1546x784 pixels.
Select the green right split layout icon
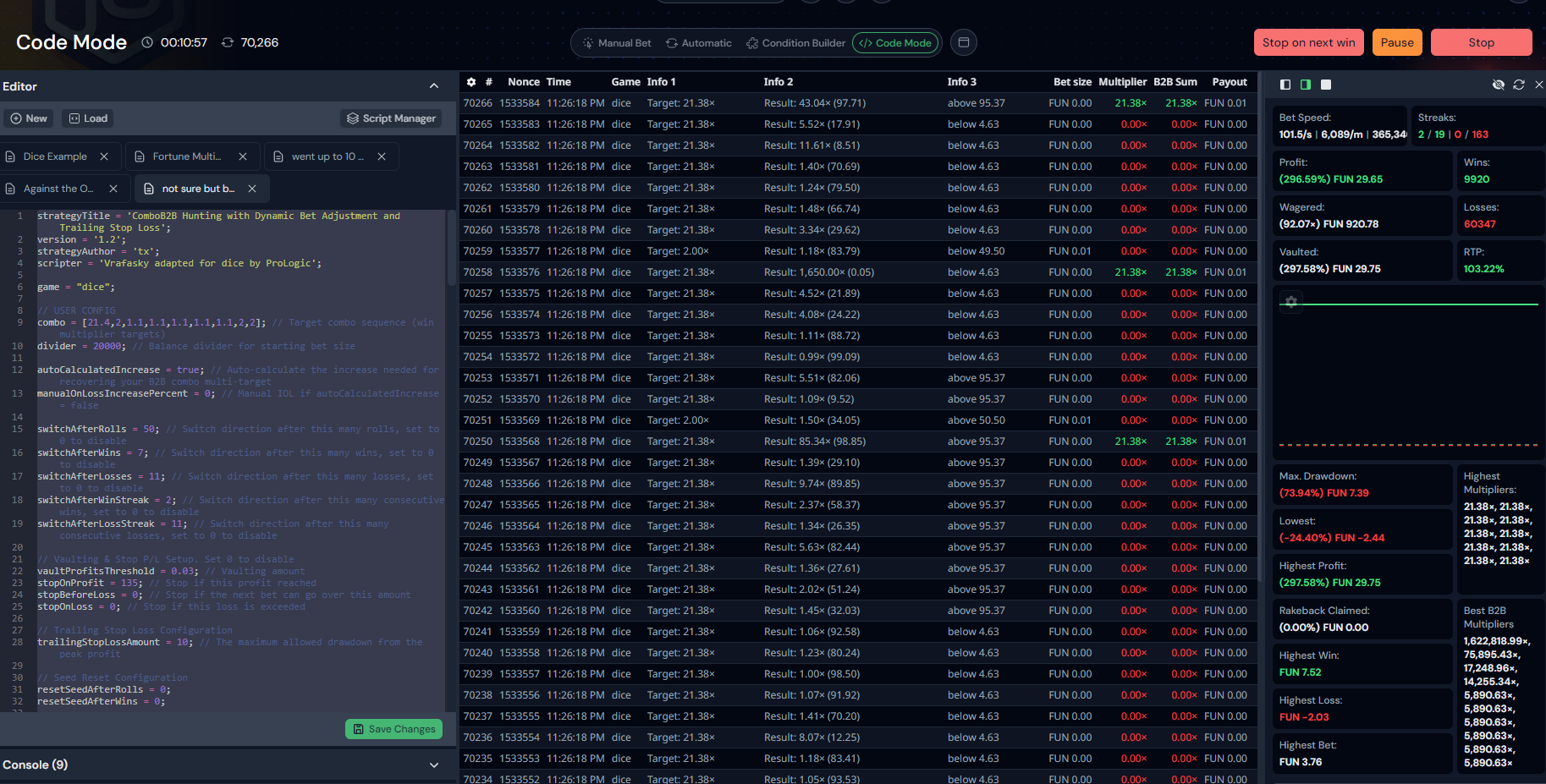tap(1306, 85)
